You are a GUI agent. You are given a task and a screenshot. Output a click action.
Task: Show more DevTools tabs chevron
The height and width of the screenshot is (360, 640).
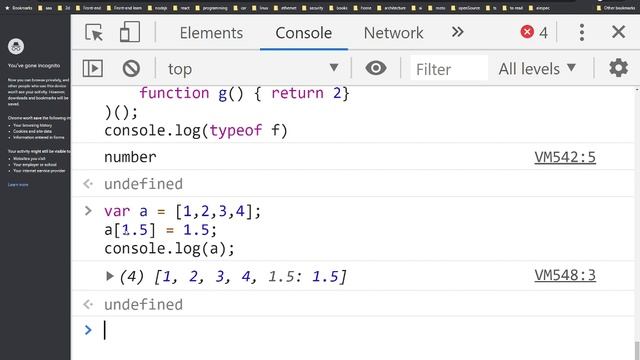click(x=458, y=32)
